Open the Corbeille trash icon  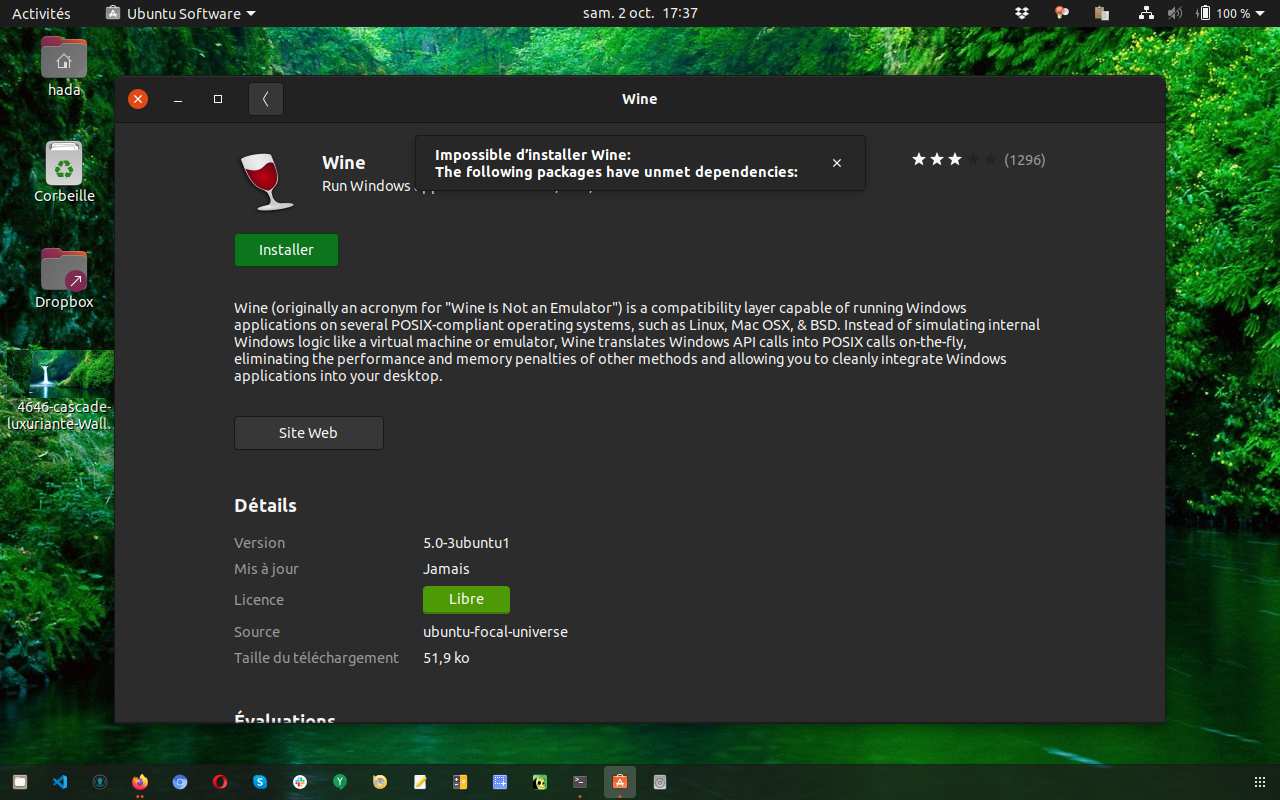(64, 172)
